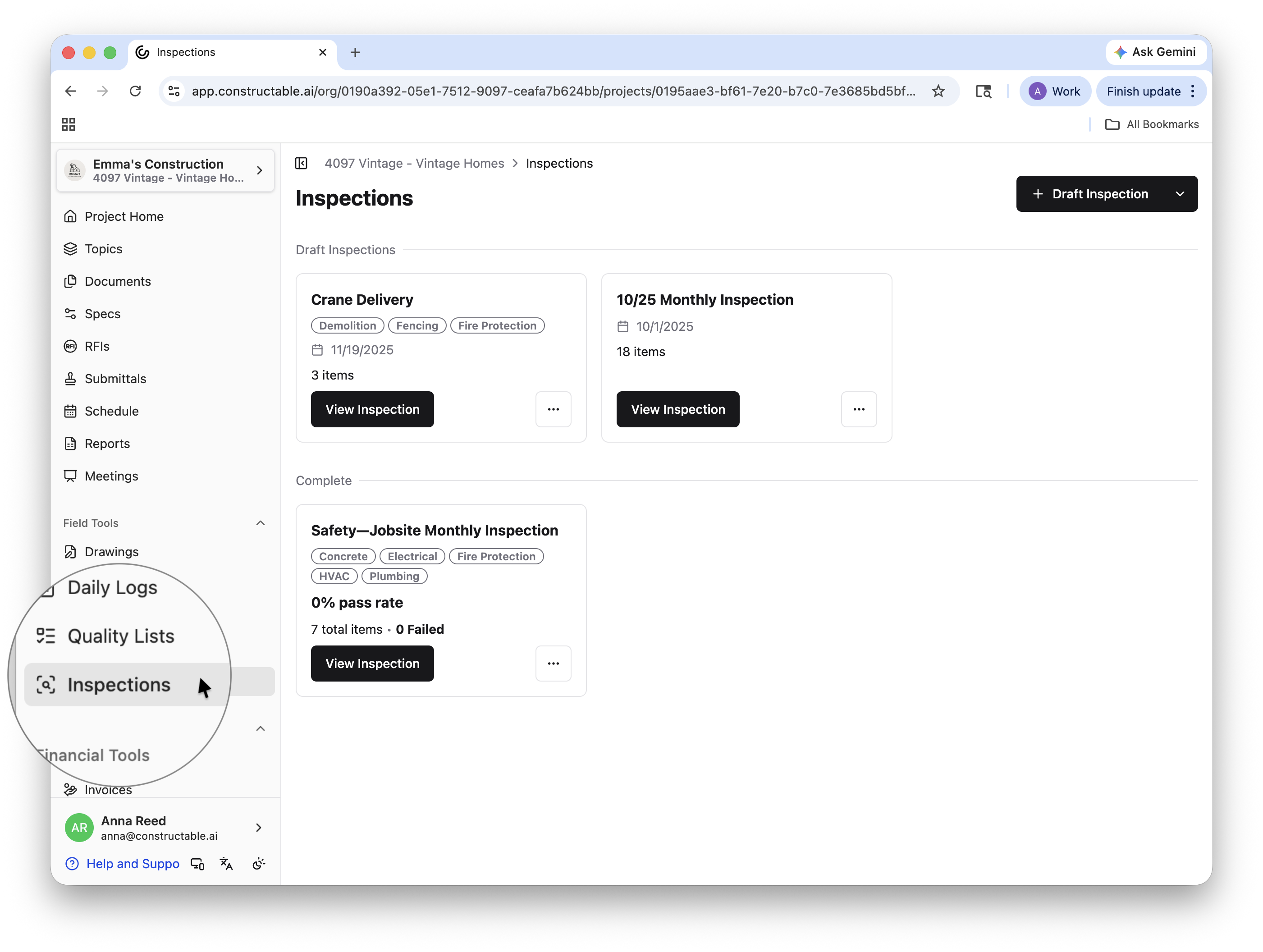Open the apps grid in bookmarks bar
1263x952 pixels.
tap(69, 124)
